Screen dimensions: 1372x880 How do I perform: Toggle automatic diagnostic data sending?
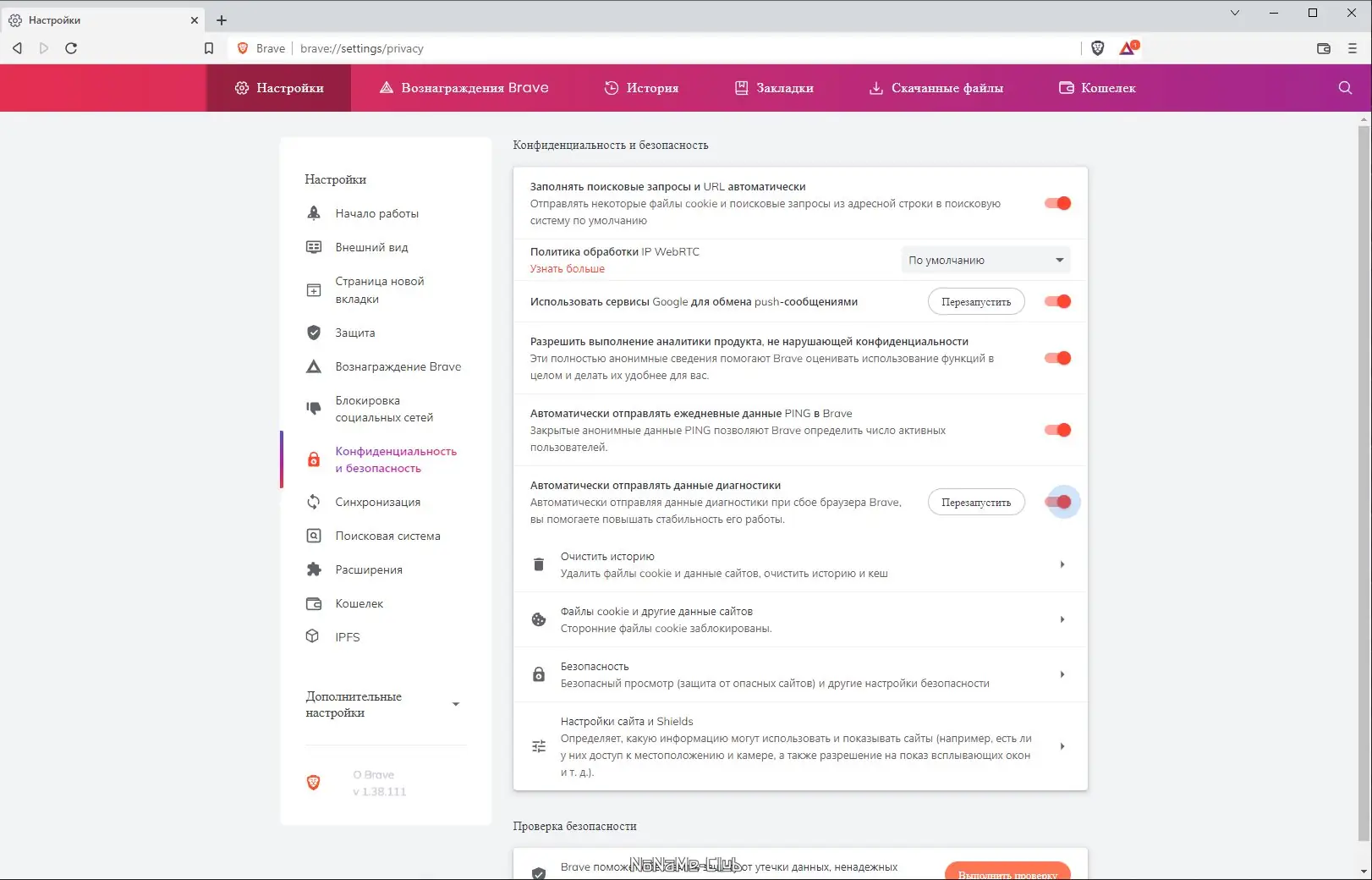coord(1057,502)
